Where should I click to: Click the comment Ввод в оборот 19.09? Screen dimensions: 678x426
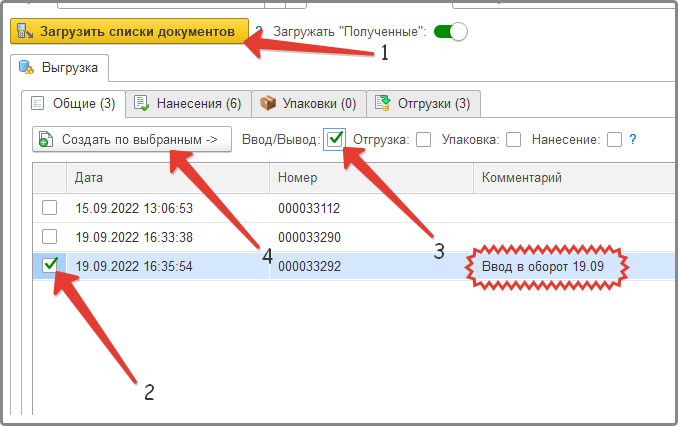click(543, 266)
